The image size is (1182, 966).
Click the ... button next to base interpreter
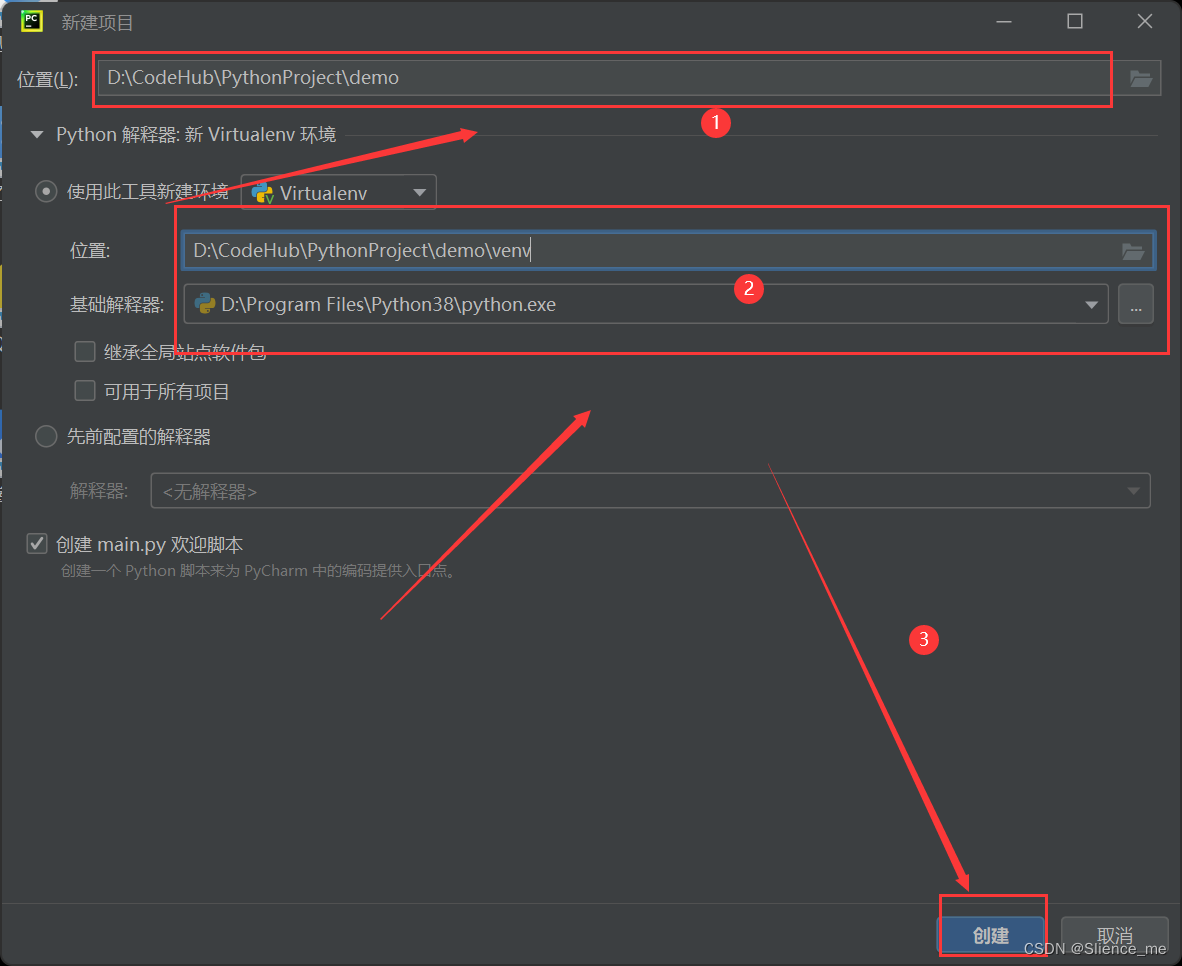[1135, 304]
